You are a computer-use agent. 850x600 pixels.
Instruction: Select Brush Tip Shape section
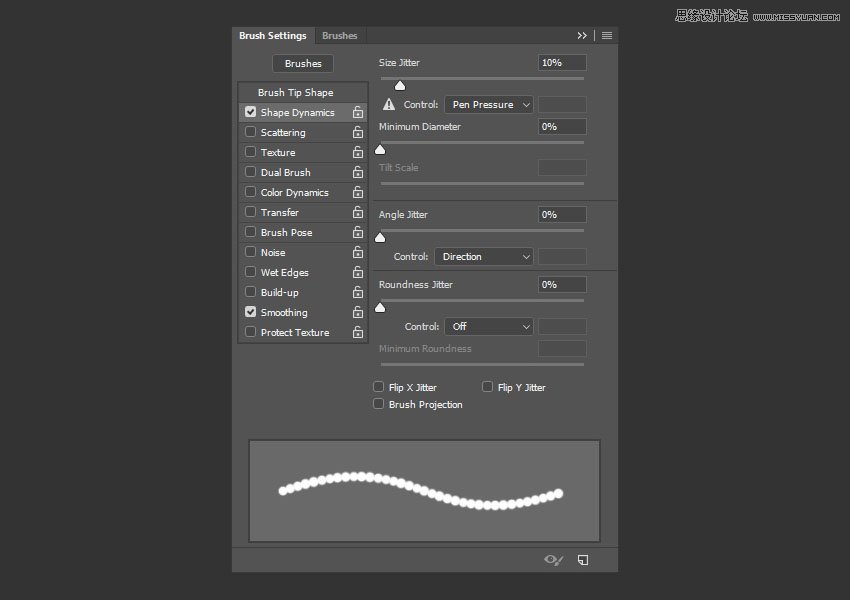(295, 93)
